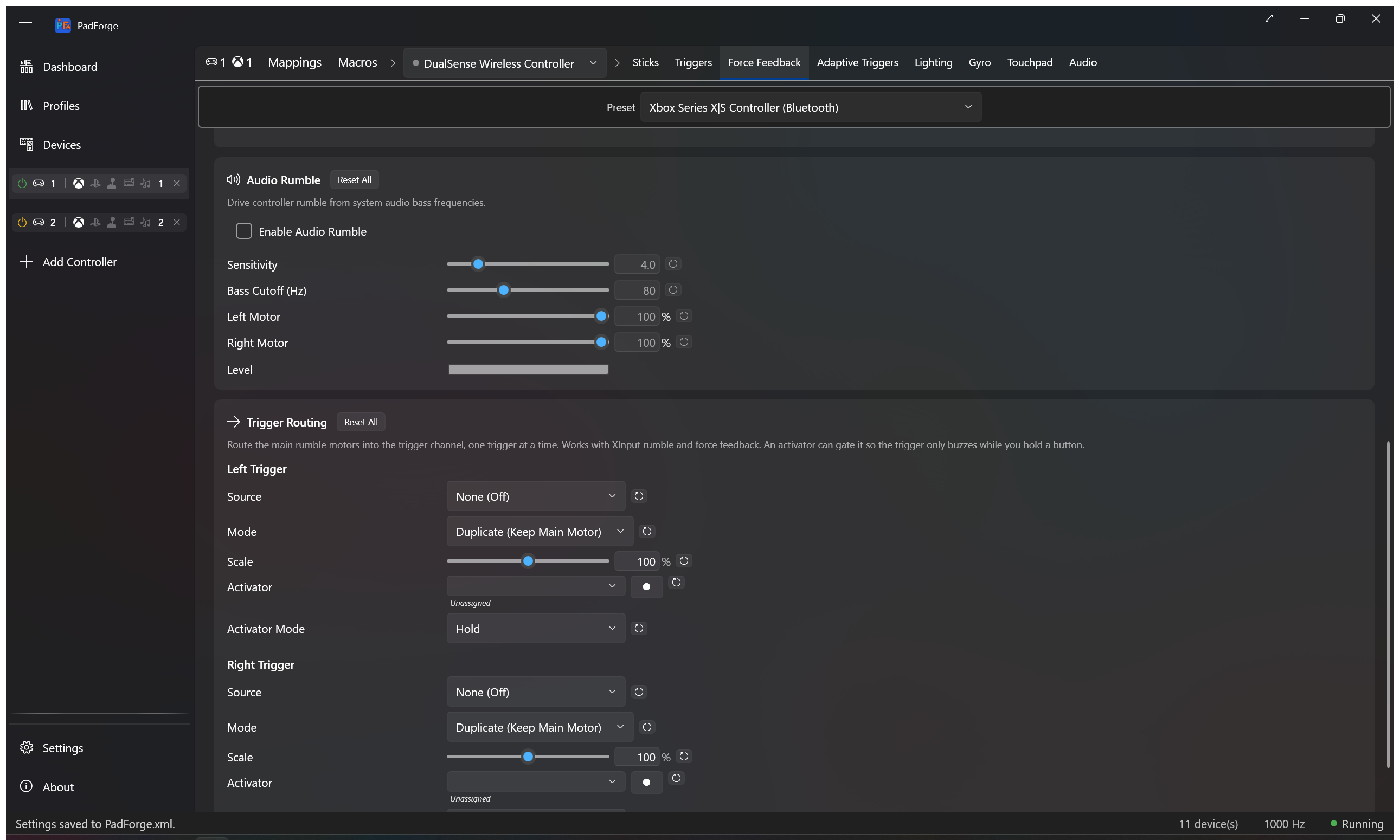Reset Left Trigger Activator binding
1400x840 pixels.
(x=676, y=583)
